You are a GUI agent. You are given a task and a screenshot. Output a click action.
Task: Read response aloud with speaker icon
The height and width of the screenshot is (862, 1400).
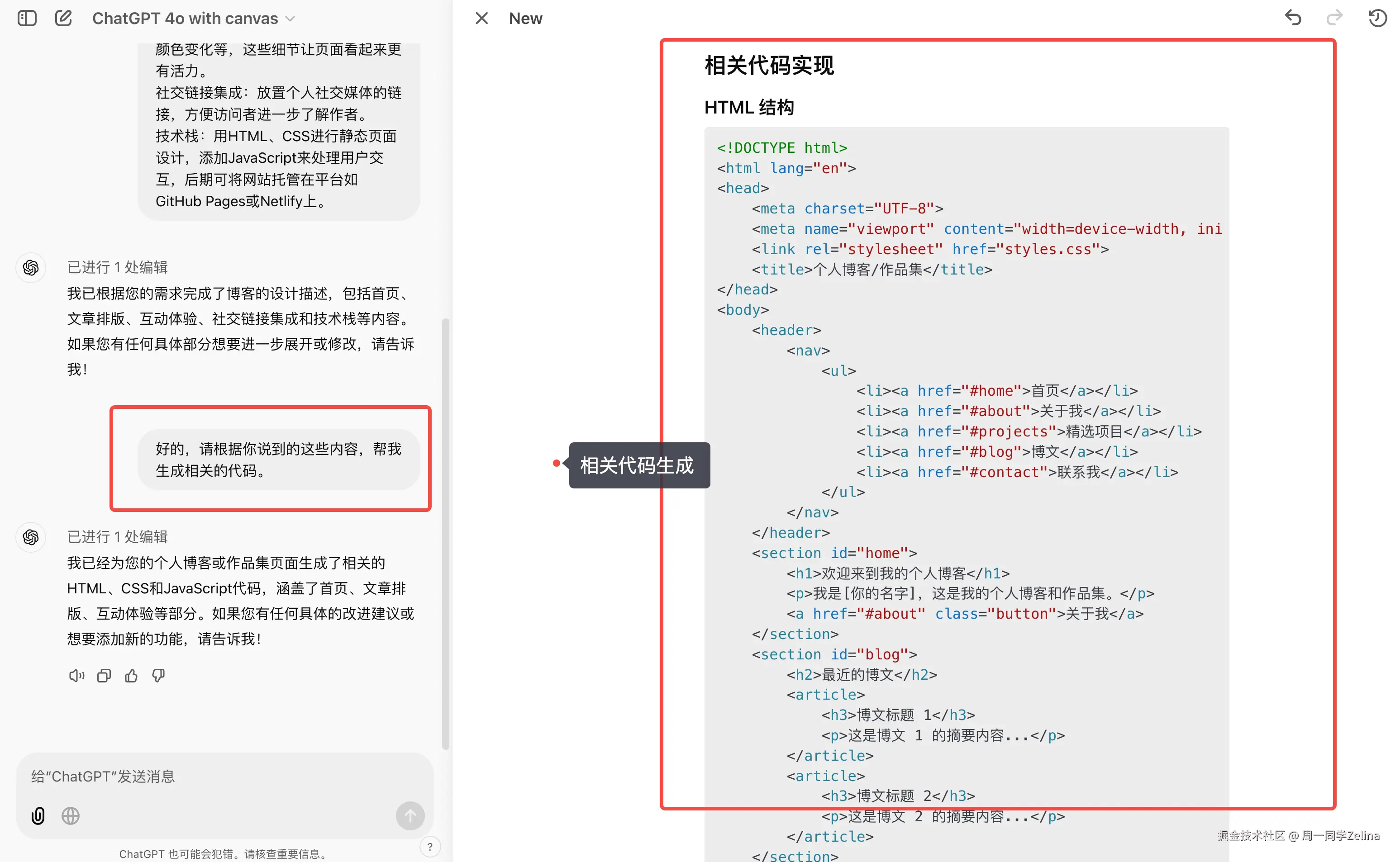click(76, 675)
